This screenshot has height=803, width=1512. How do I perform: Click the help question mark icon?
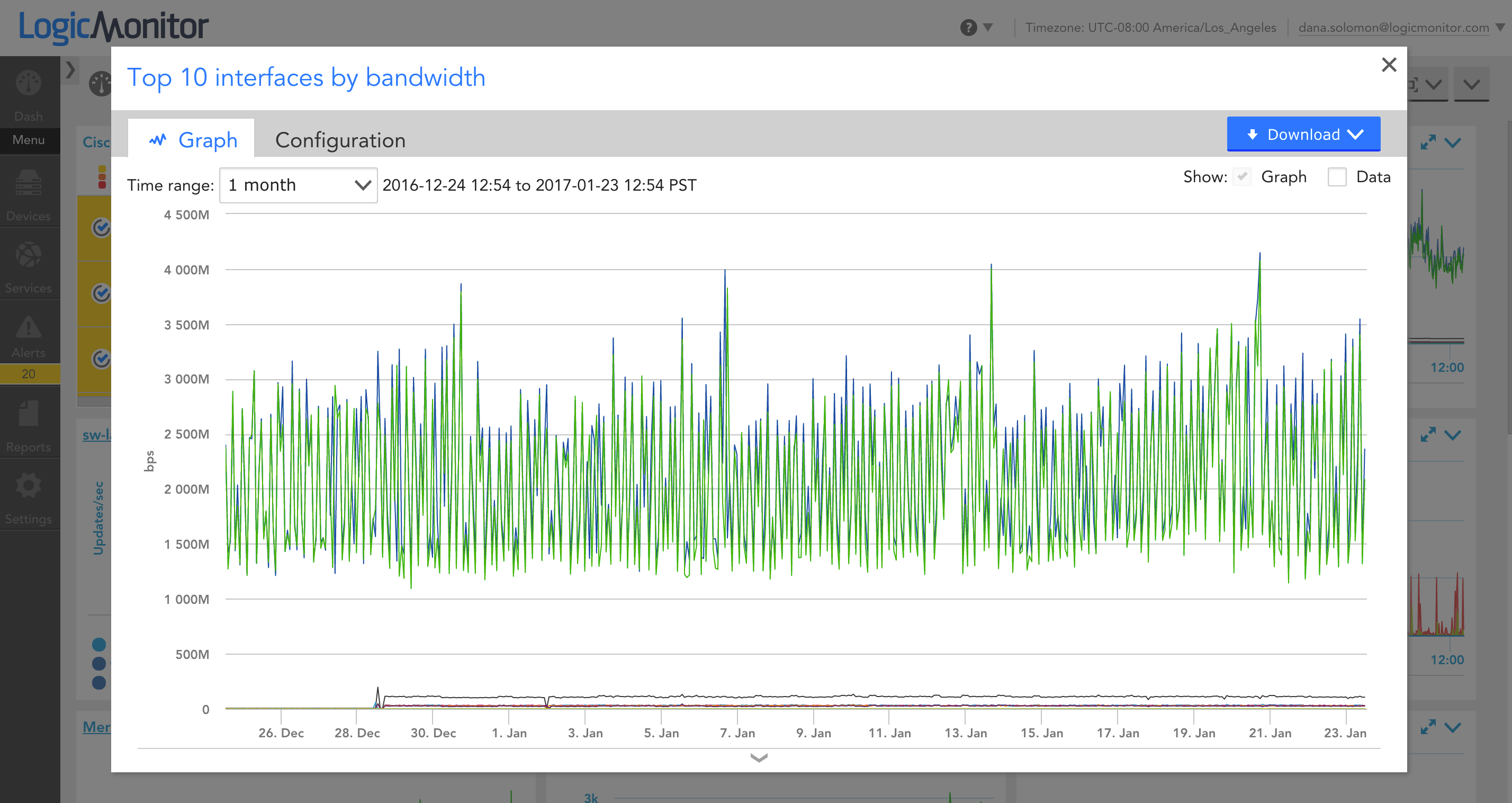tap(968, 27)
